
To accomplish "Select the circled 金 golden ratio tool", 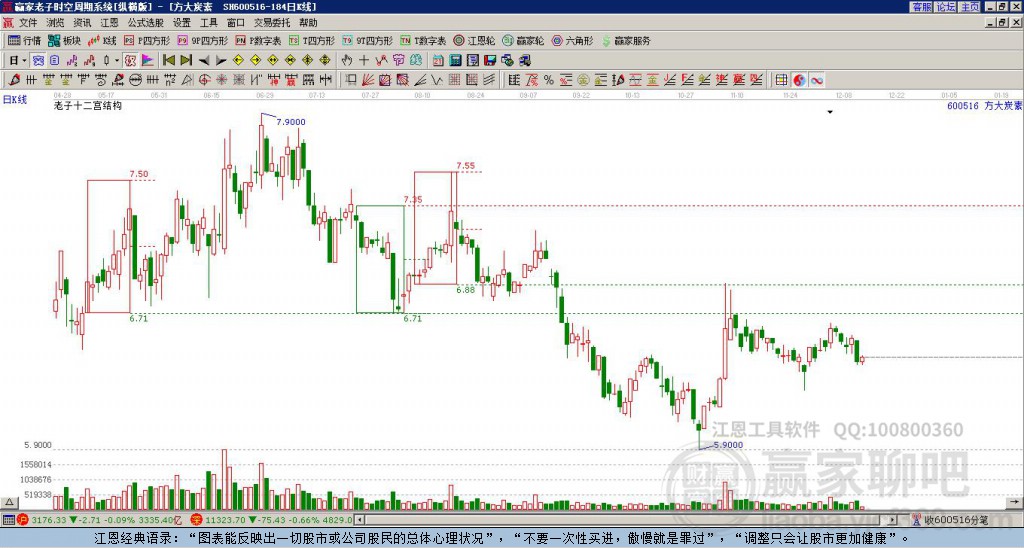I will (583, 80).
